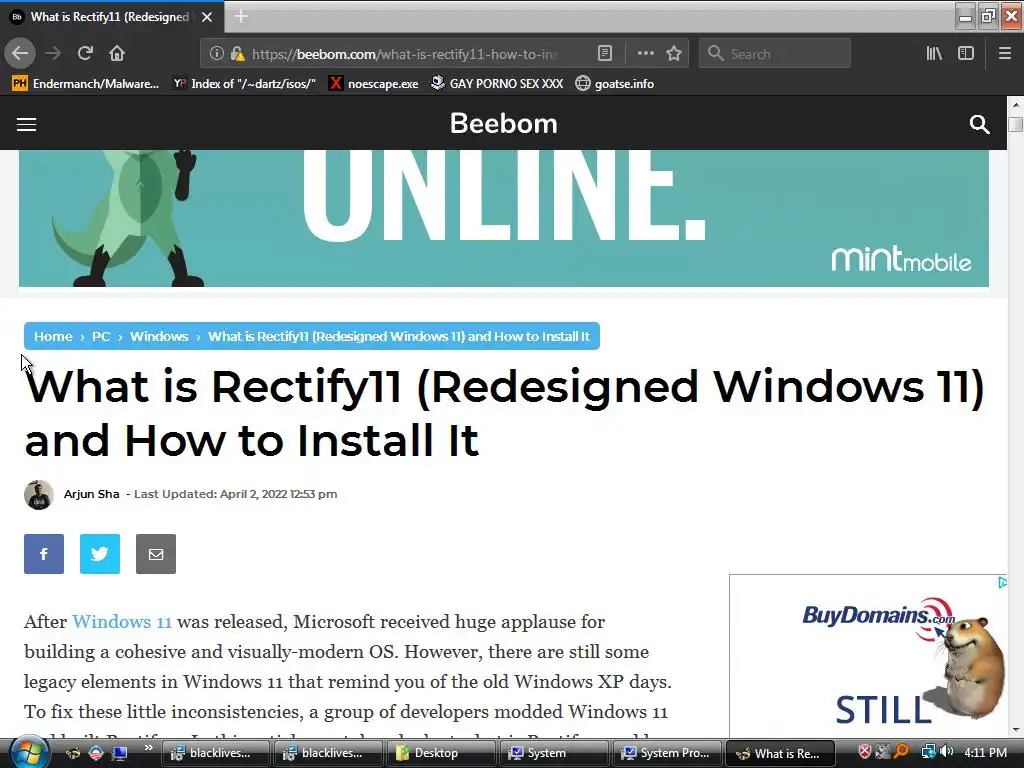The width and height of the screenshot is (1024, 768).
Task: Expand quick launch overflow chevron
Action: 149,748
